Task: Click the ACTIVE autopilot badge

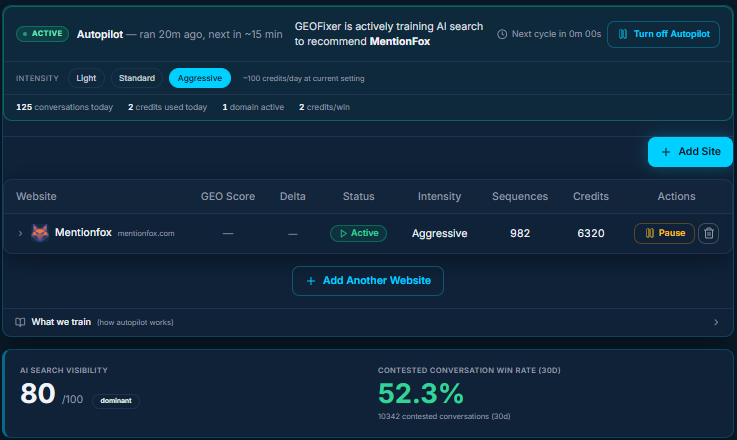Action: pos(42,34)
